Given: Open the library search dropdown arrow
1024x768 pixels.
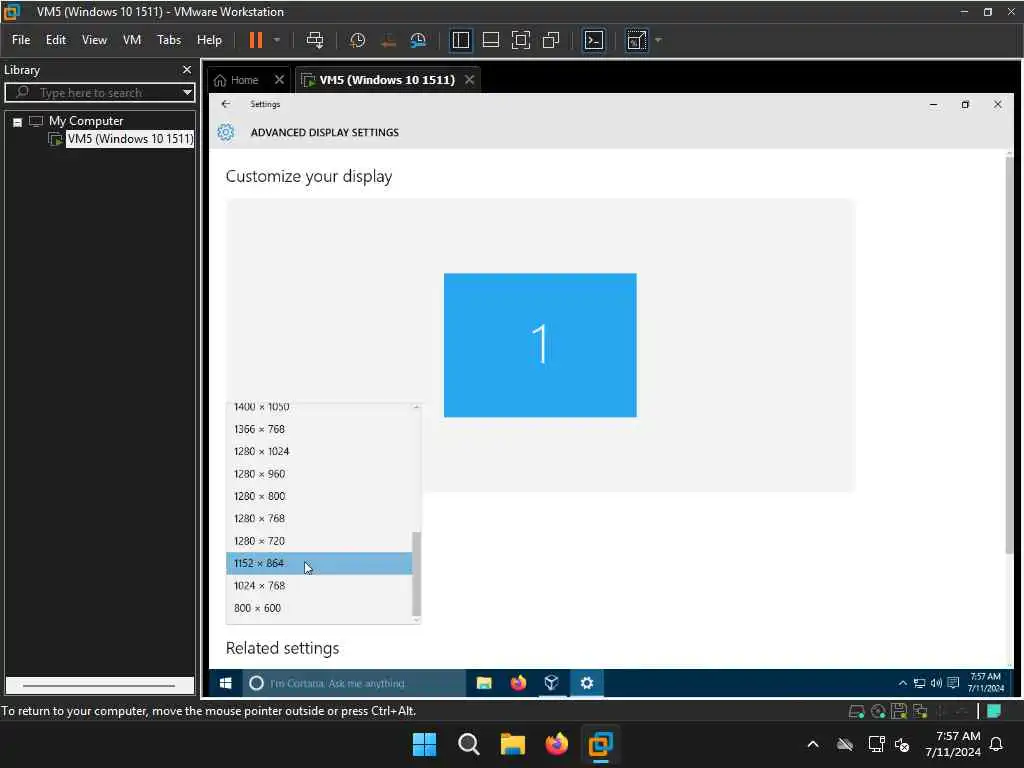Looking at the screenshot, I should [187, 92].
